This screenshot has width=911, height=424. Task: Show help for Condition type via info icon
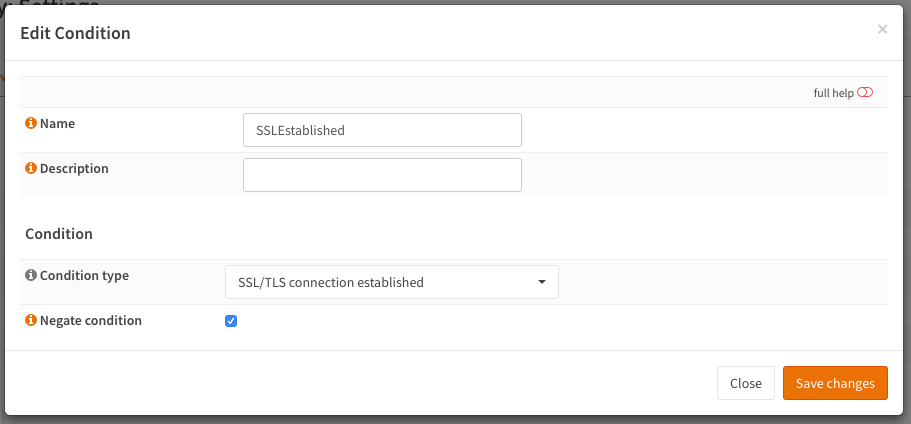point(31,275)
